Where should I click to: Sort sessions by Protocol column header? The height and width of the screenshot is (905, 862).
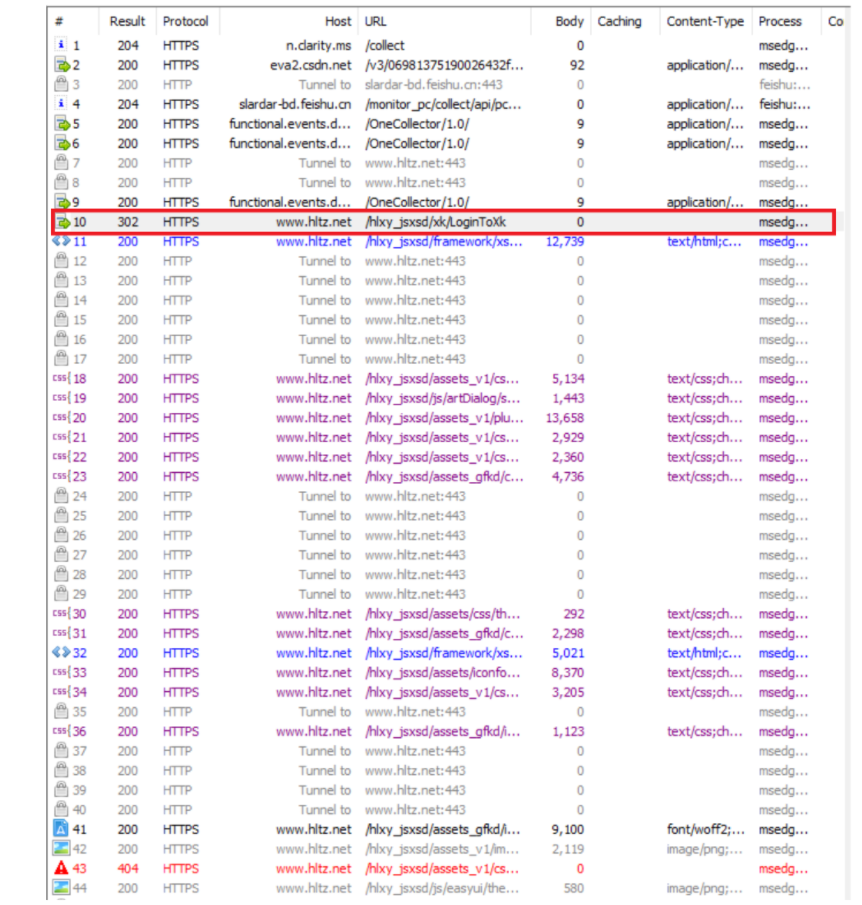pyautogui.click(x=185, y=21)
